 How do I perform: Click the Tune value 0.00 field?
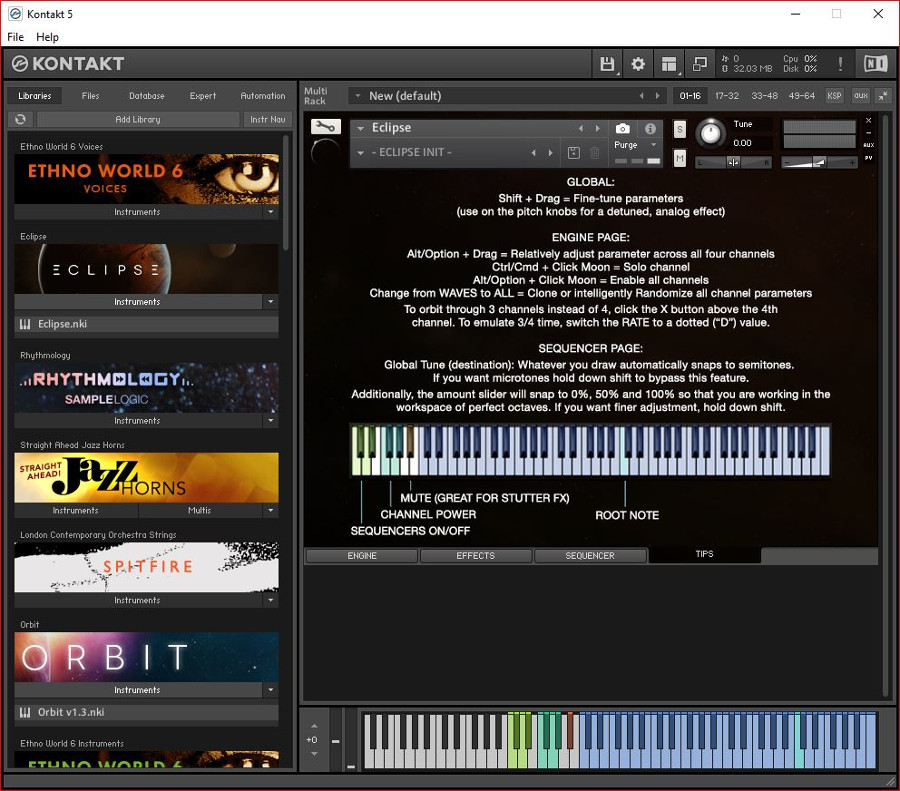[742, 143]
